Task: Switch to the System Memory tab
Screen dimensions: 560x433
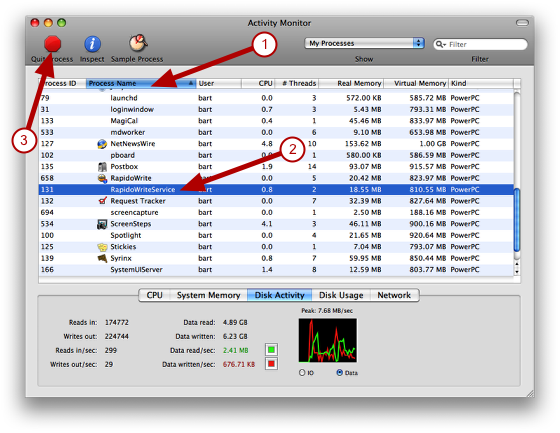Action: tap(209, 295)
